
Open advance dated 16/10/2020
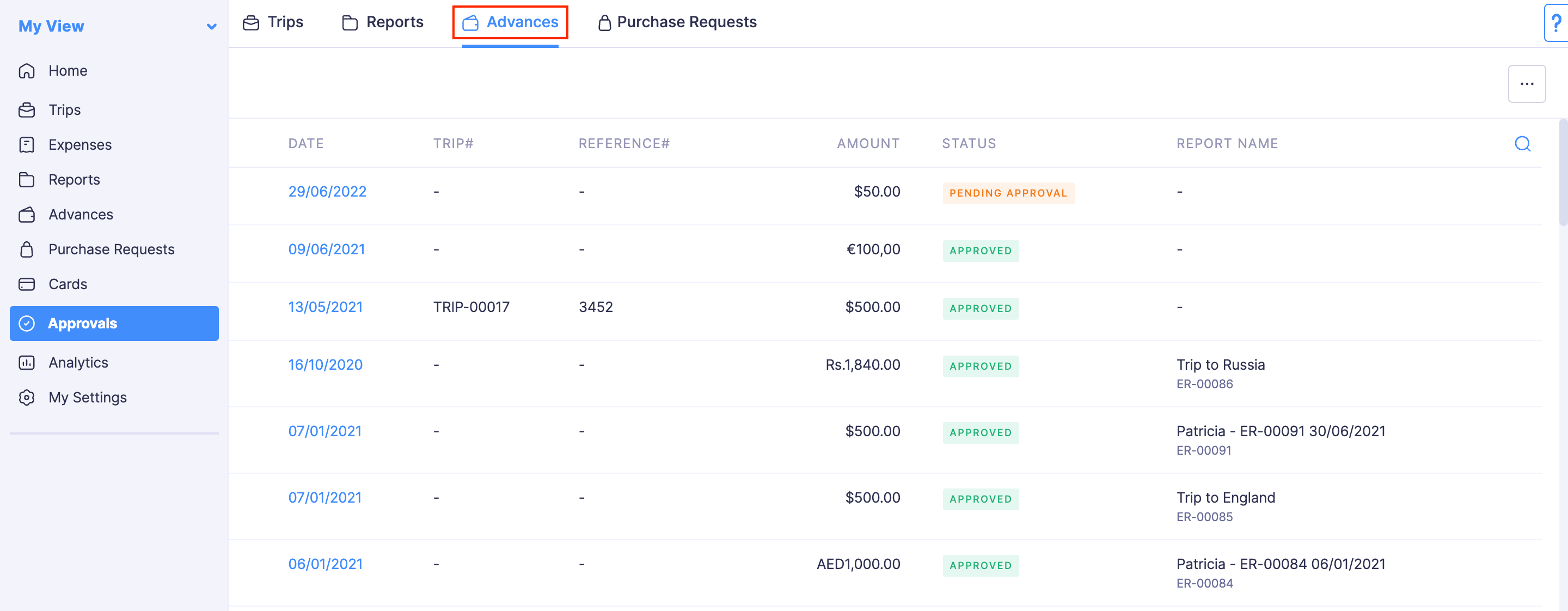coord(325,365)
